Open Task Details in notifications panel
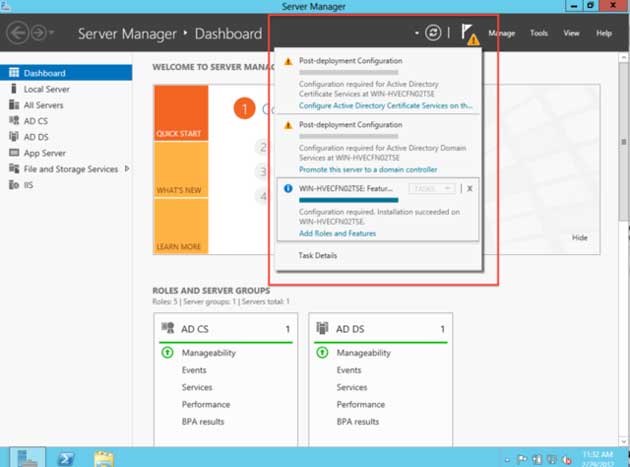The width and height of the screenshot is (630, 467). pos(318,256)
